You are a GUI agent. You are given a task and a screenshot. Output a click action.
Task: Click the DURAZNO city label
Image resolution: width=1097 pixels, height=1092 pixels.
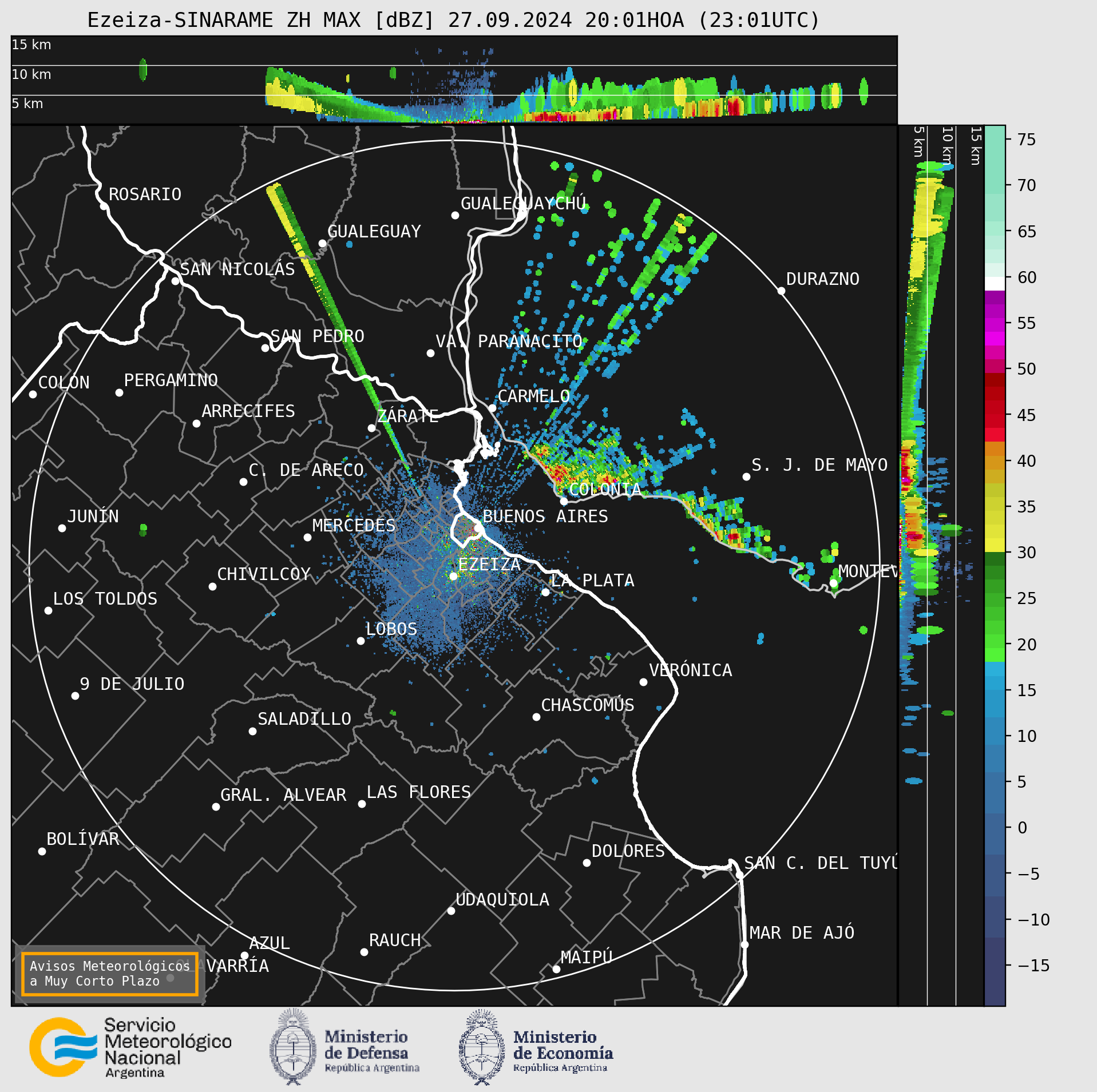point(822,279)
